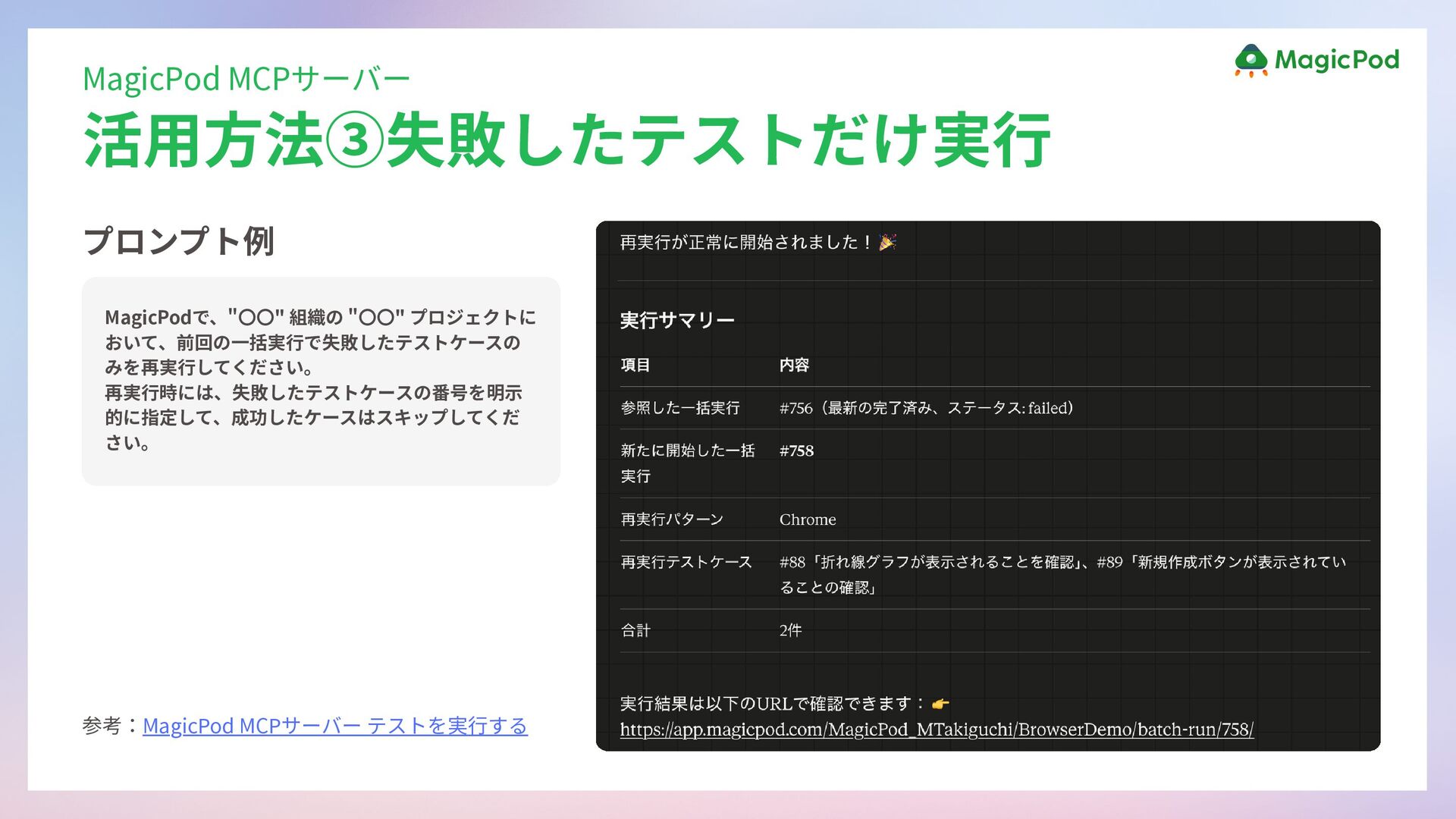Click the #756 referenced batch run cell
The image size is (1456, 819).
(x=926, y=408)
